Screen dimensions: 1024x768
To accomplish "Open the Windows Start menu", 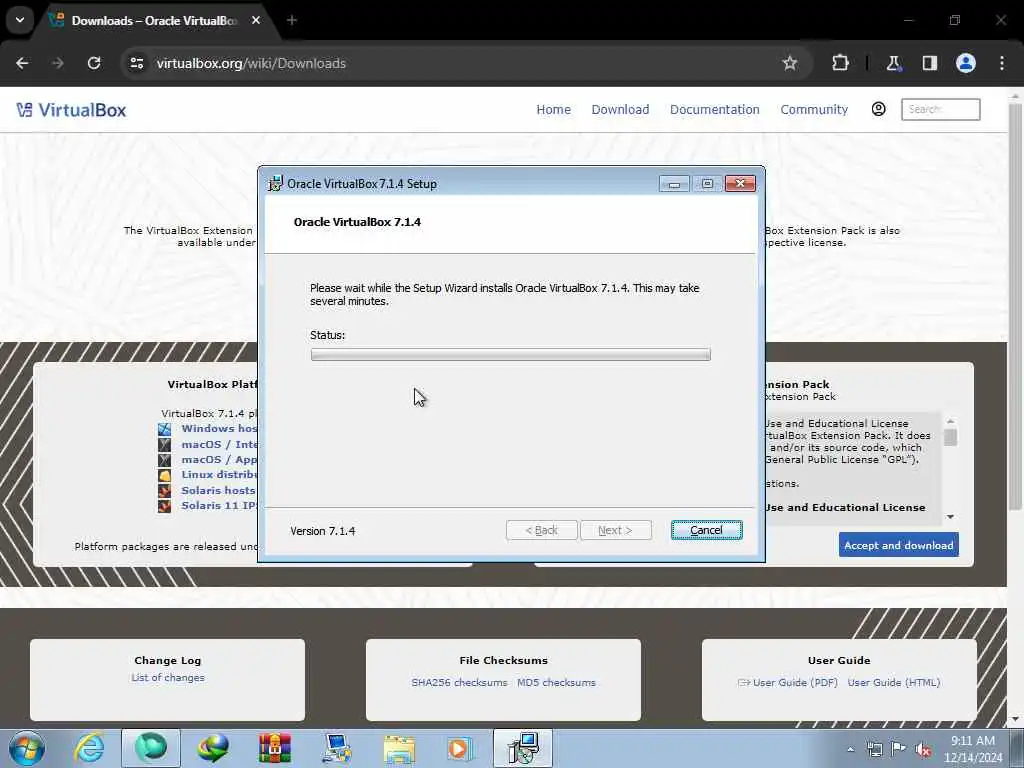I will pos(27,748).
